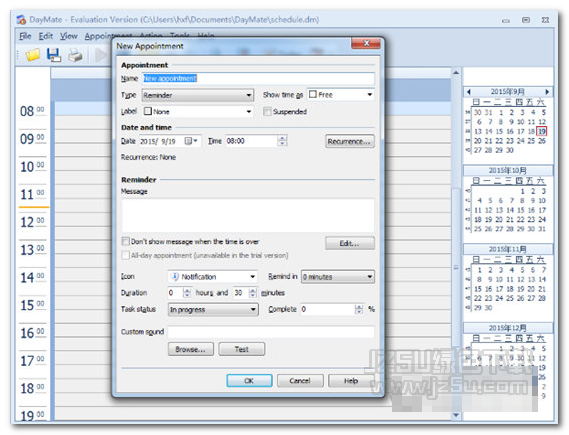Confirm with the OK button
Image resolution: width=569 pixels, height=435 pixels.
pos(249,381)
